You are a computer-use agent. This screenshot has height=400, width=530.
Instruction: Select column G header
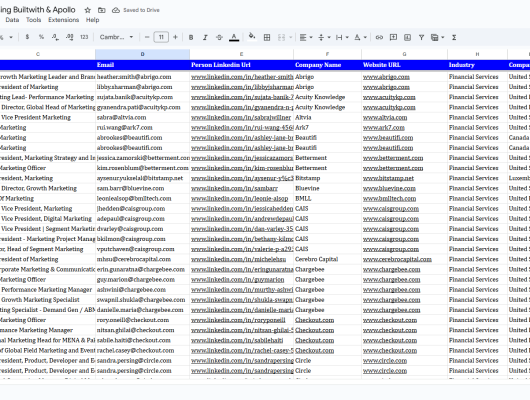click(x=404, y=54)
